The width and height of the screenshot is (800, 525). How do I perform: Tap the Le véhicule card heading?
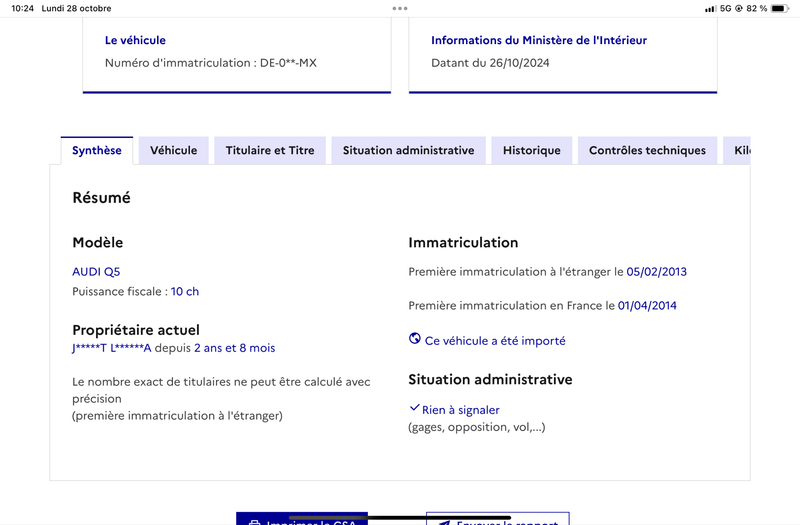point(135,40)
